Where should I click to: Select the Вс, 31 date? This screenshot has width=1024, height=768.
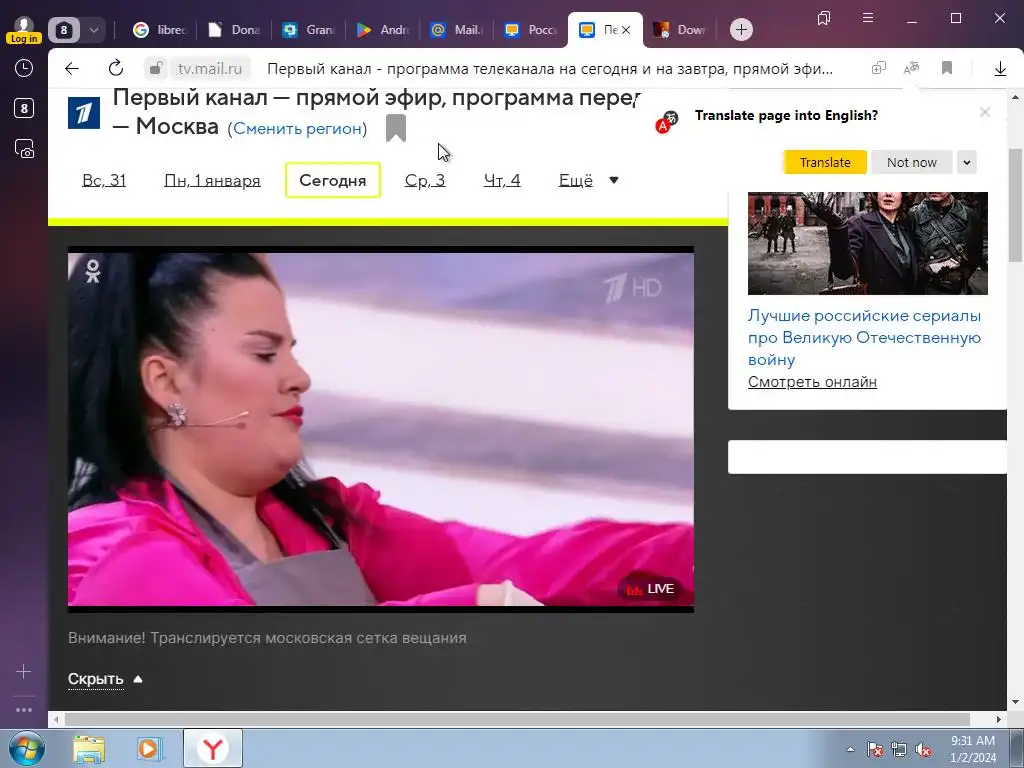tap(104, 180)
